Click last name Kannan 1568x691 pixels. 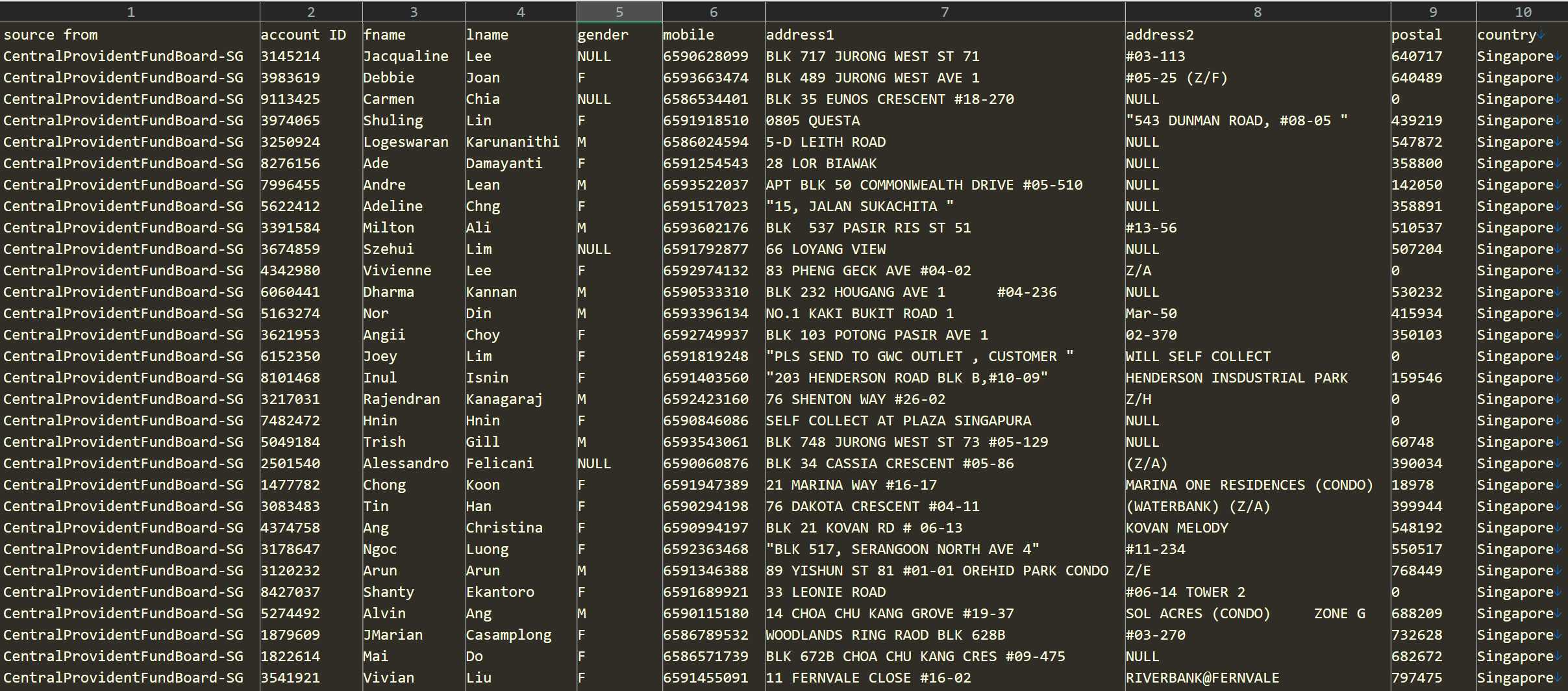pyautogui.click(x=492, y=292)
